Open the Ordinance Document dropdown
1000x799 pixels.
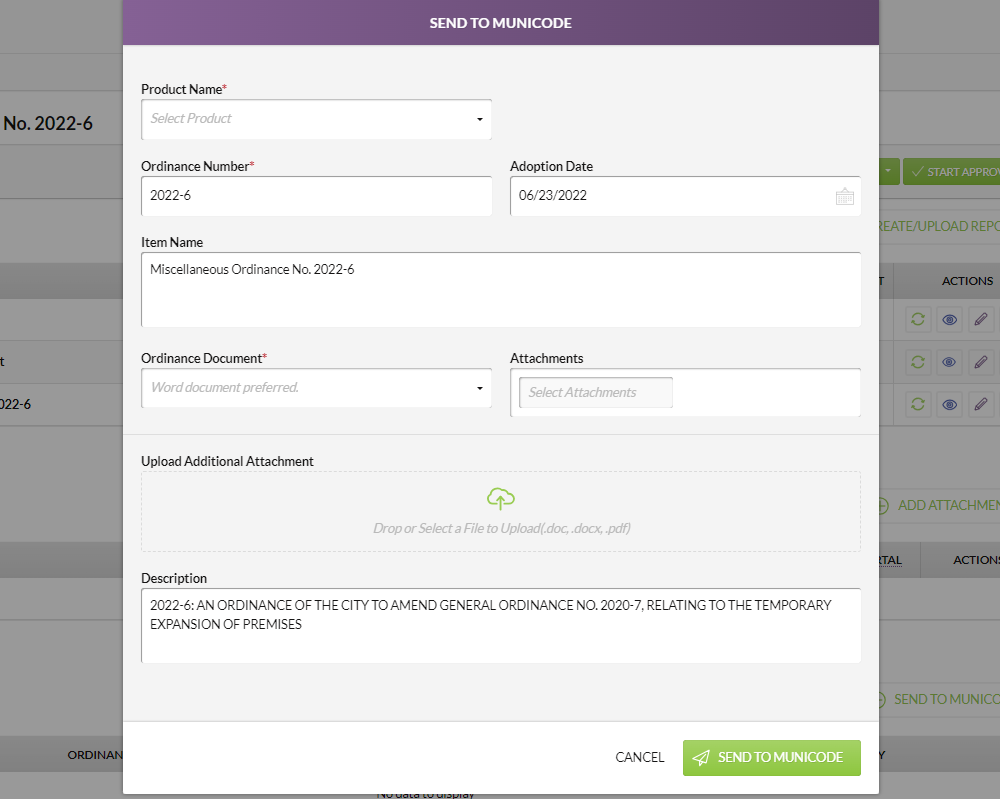(316, 388)
